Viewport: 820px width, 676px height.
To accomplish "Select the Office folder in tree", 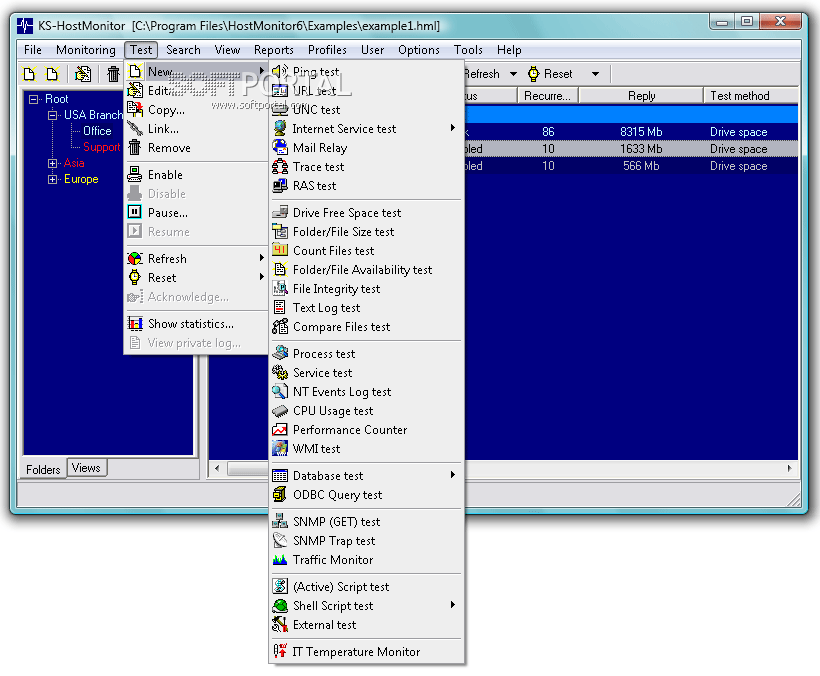I will tap(97, 131).
